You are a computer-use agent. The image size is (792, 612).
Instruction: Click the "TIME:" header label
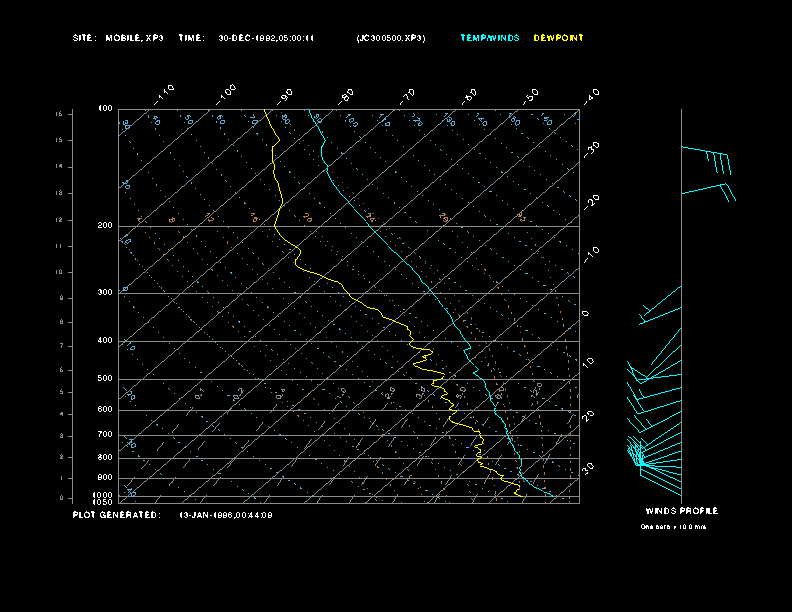pos(191,38)
